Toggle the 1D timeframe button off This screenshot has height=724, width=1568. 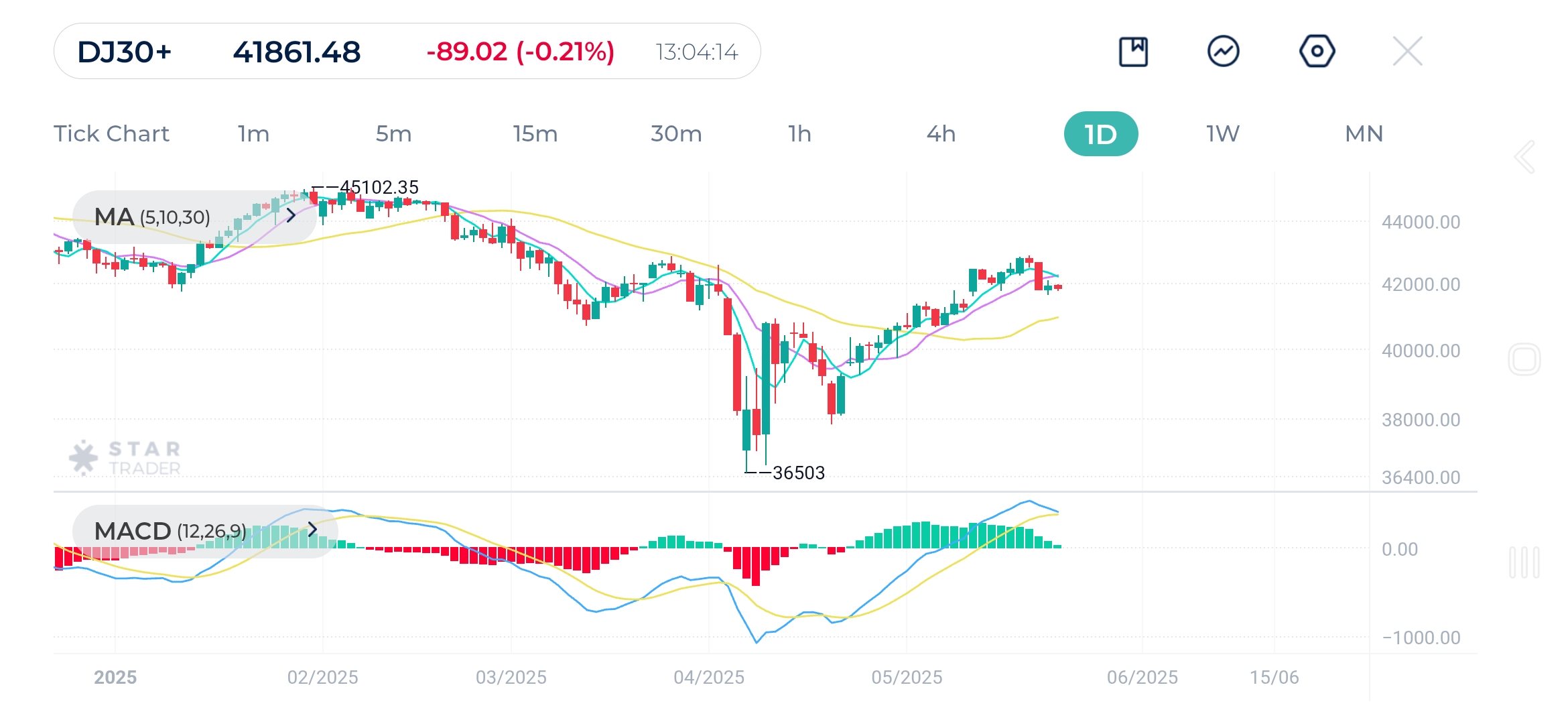tap(1101, 133)
